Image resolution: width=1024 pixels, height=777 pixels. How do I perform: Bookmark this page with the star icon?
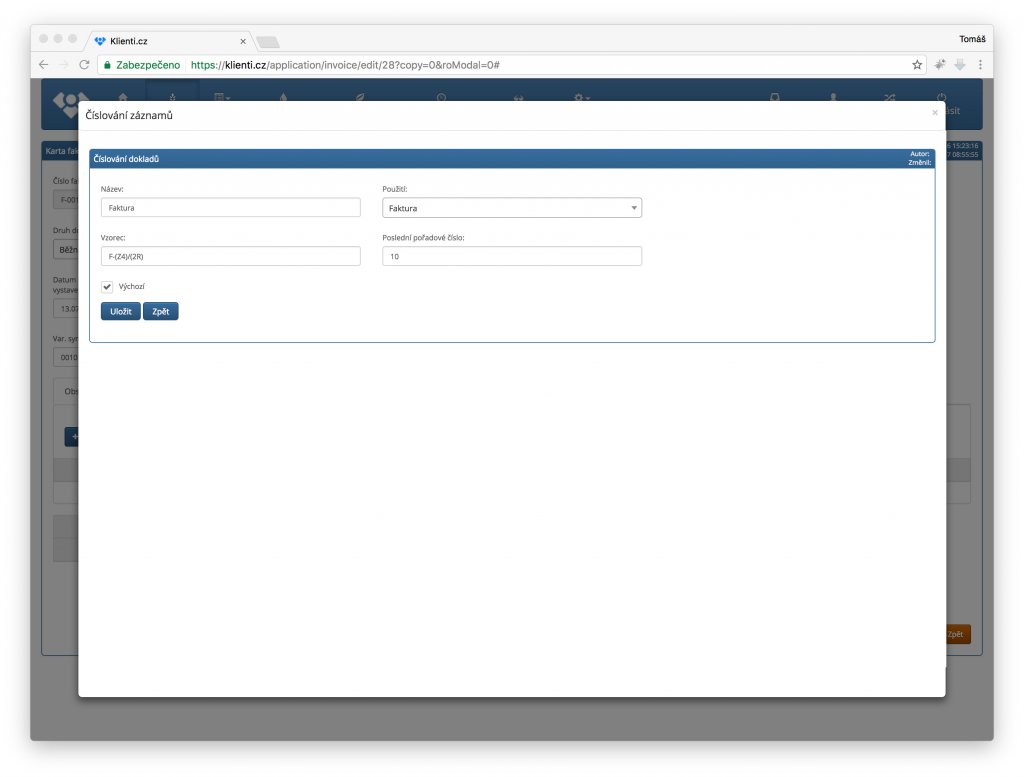point(917,64)
